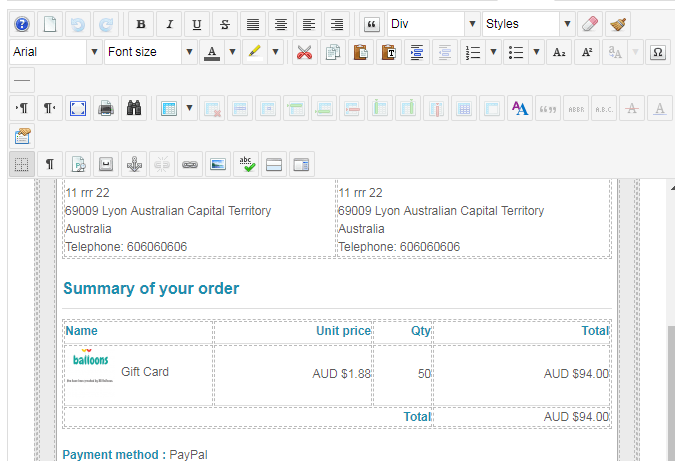Open the numbered list options arrow

tap(493, 52)
